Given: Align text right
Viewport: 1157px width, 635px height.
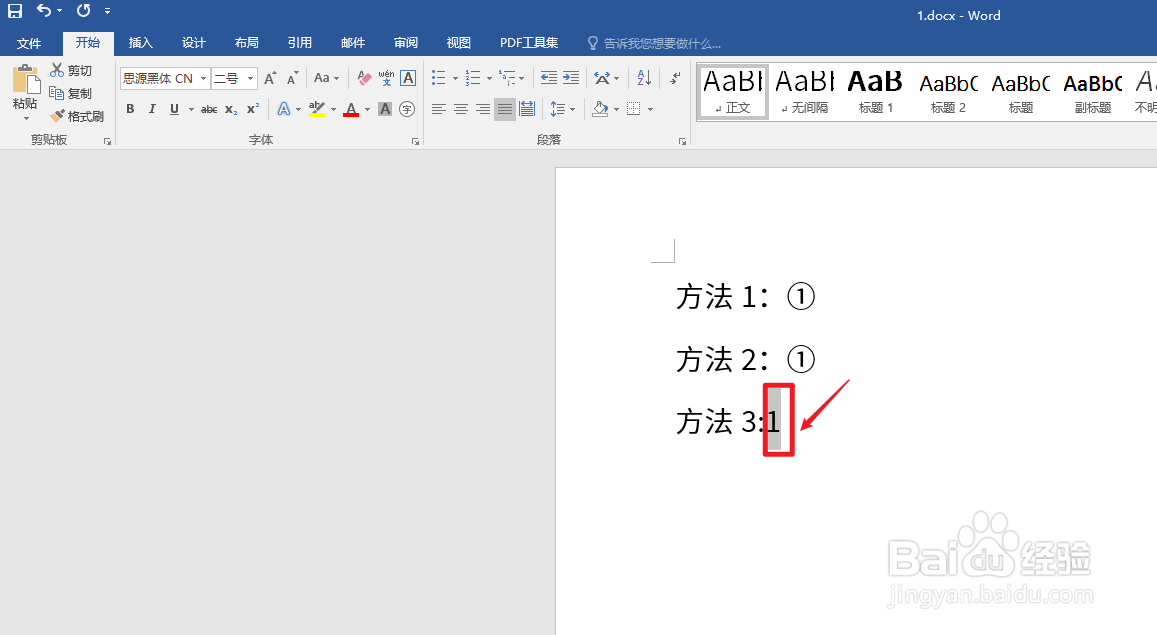Looking at the screenshot, I should click(483, 109).
